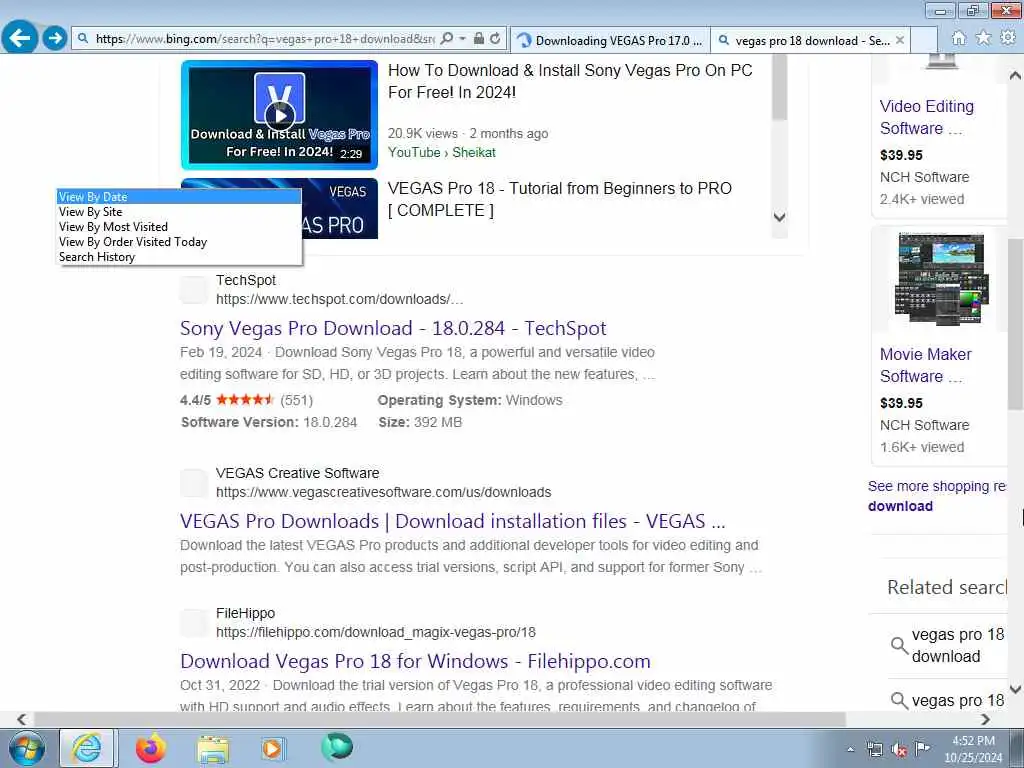Click the network icon in the system tray
Viewport: 1024px width, 768px height.
(x=874, y=750)
